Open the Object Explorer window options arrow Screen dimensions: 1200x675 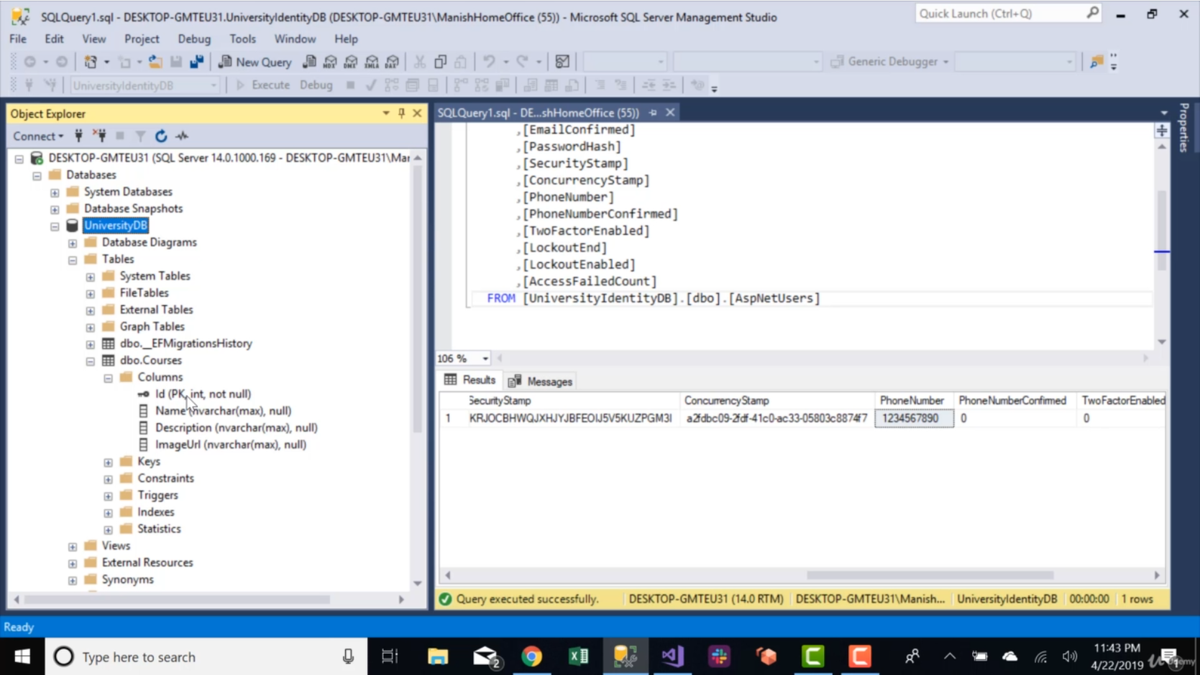click(x=386, y=114)
